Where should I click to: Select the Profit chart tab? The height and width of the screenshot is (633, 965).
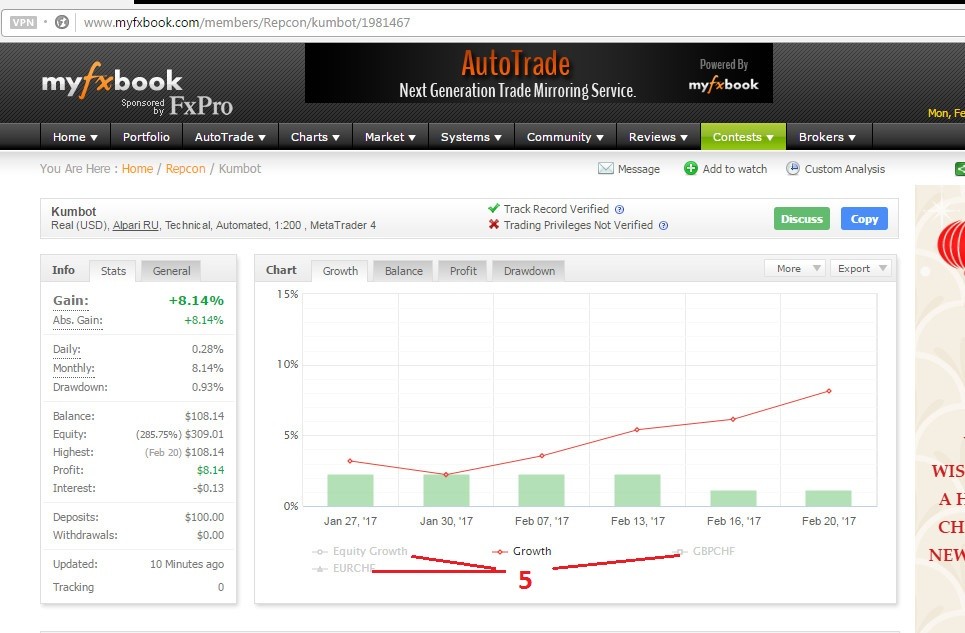point(463,271)
